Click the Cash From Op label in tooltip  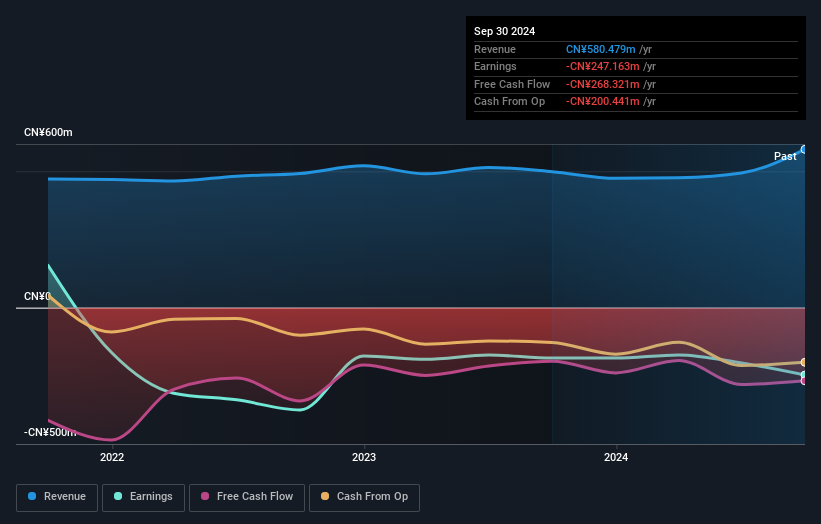click(x=509, y=102)
